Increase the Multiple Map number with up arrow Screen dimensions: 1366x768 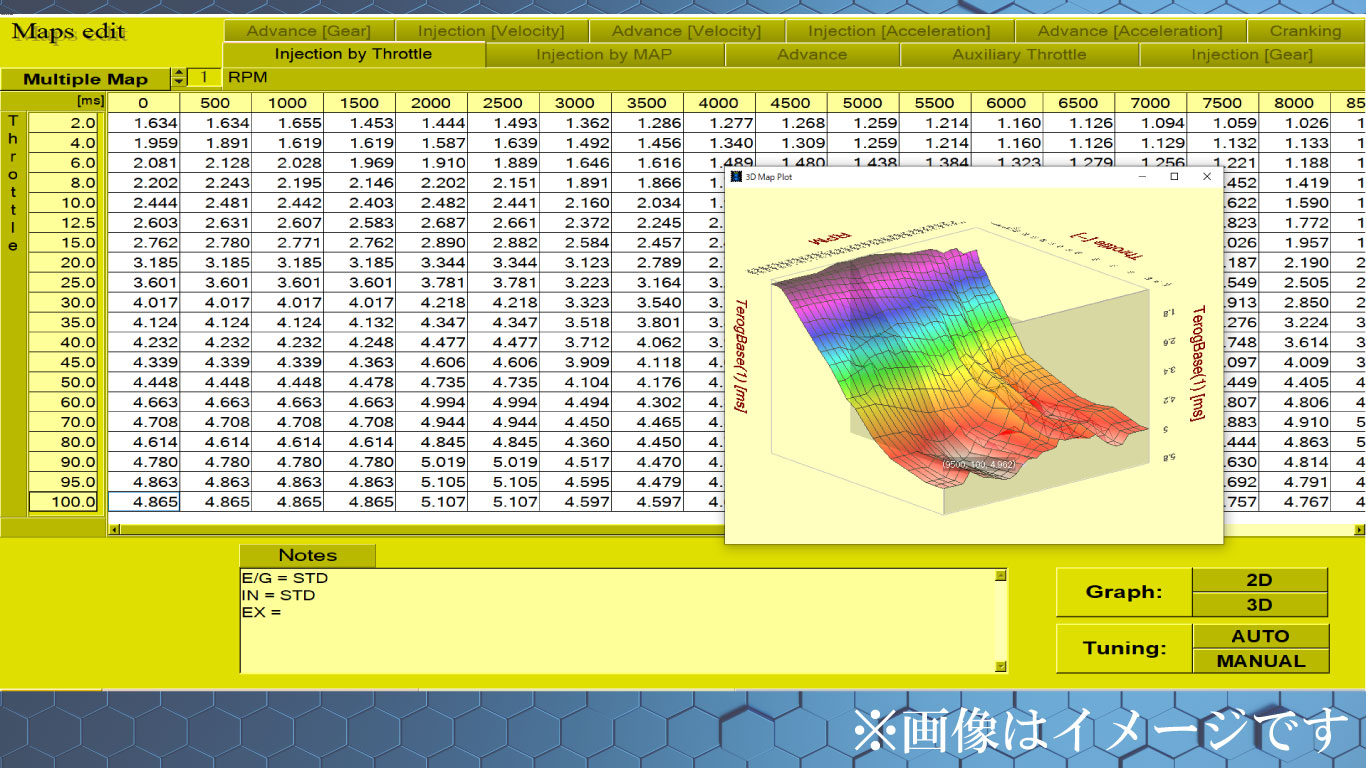tap(179, 72)
